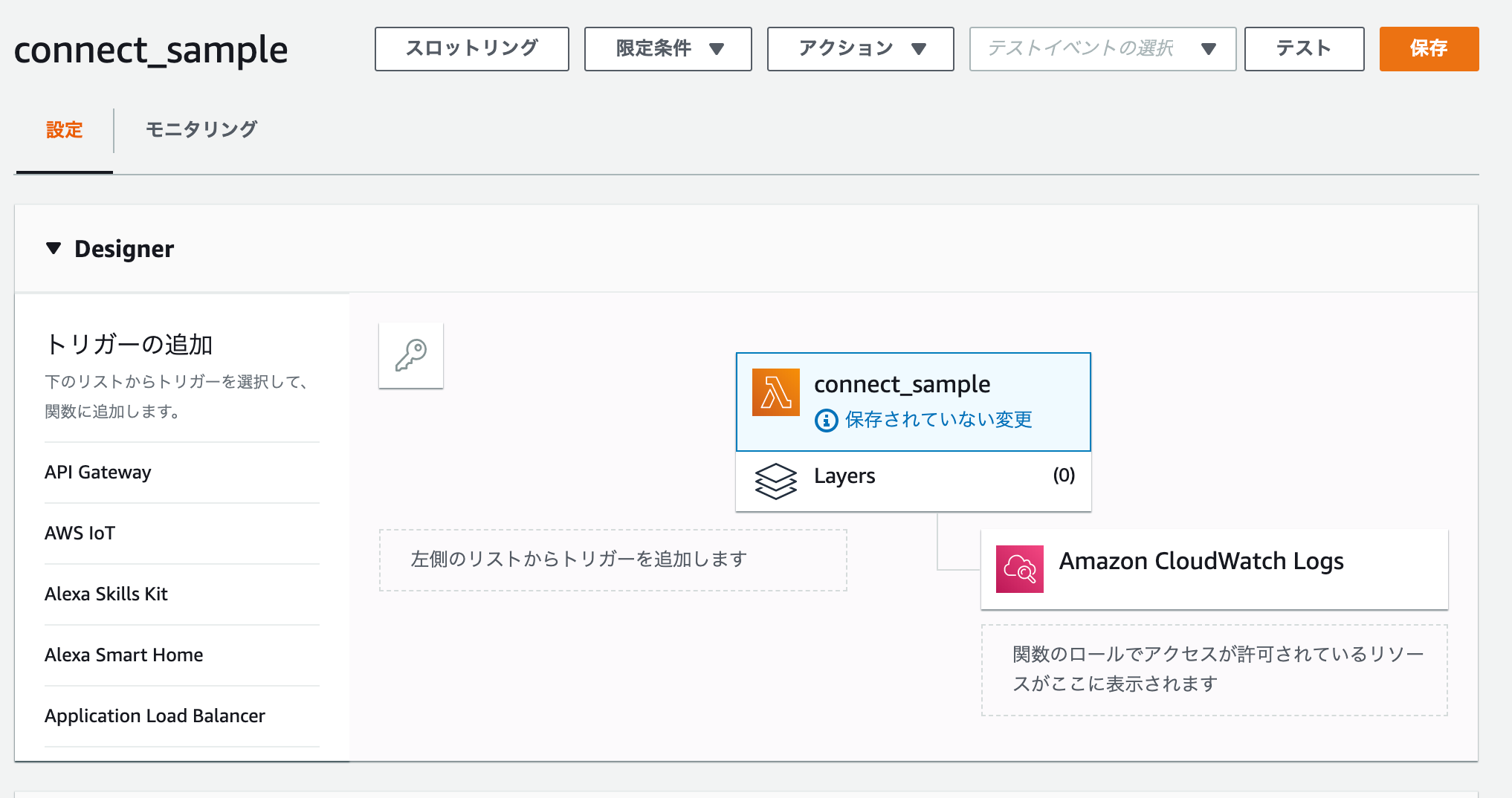Click the orange Lambda function icon
The width and height of the screenshot is (1512, 798).
(775, 392)
